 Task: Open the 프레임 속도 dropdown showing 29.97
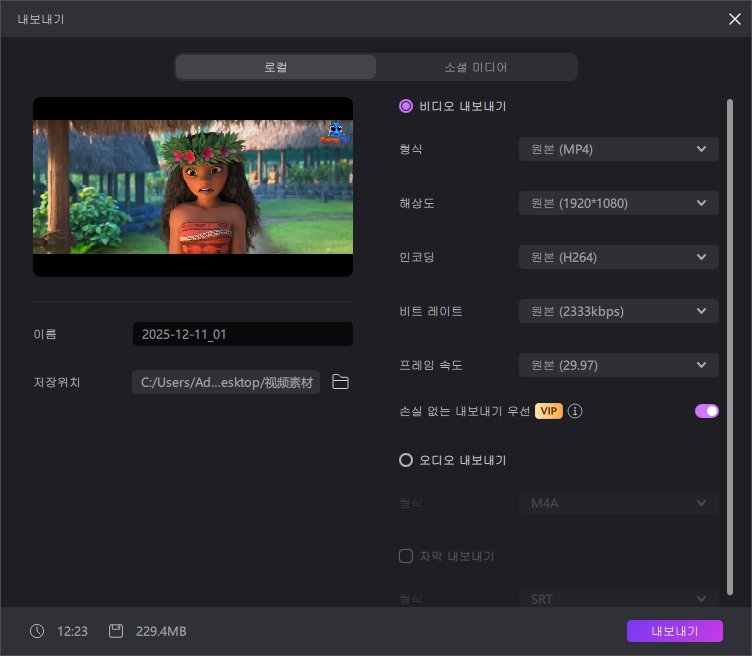[x=619, y=365]
